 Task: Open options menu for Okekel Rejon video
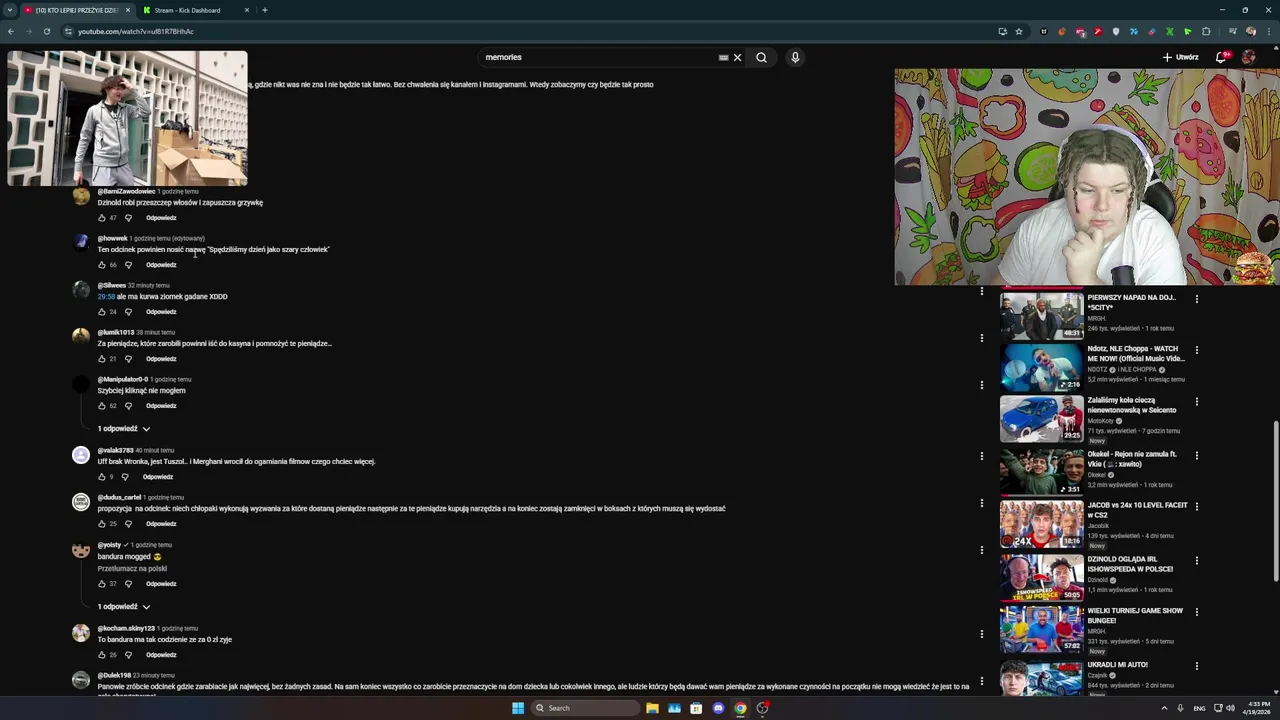[1196, 455]
